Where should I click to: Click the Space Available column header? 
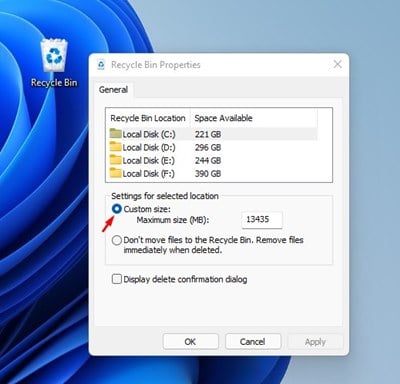pos(254,118)
